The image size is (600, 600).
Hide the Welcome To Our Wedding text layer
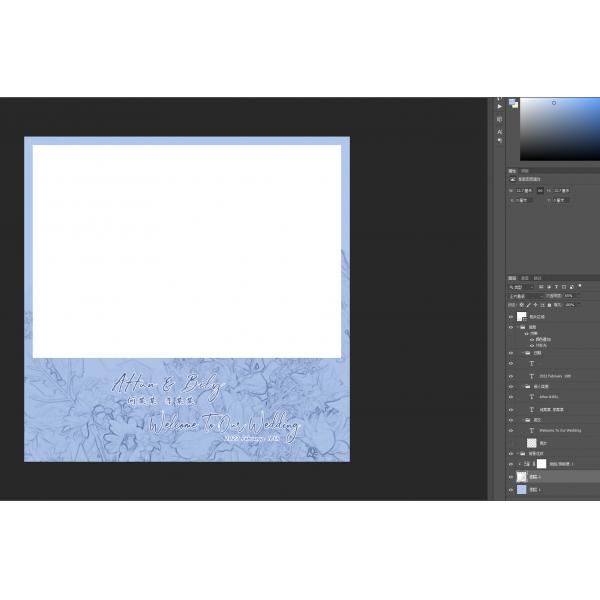point(511,431)
